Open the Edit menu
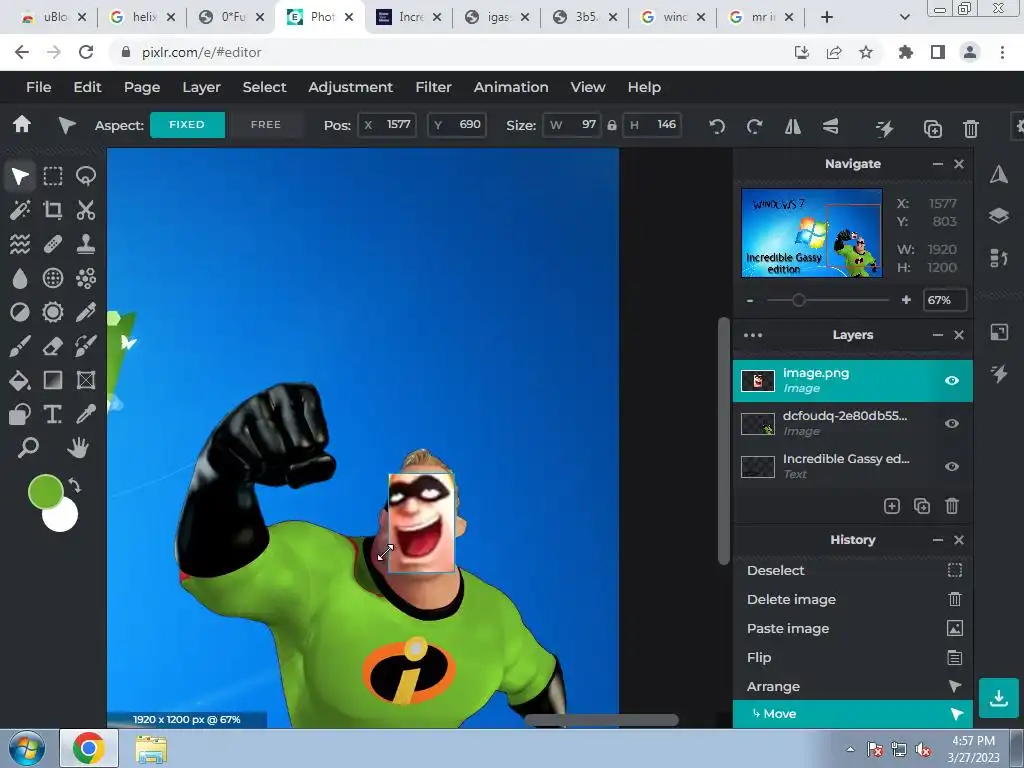The image size is (1024, 768). click(x=88, y=87)
